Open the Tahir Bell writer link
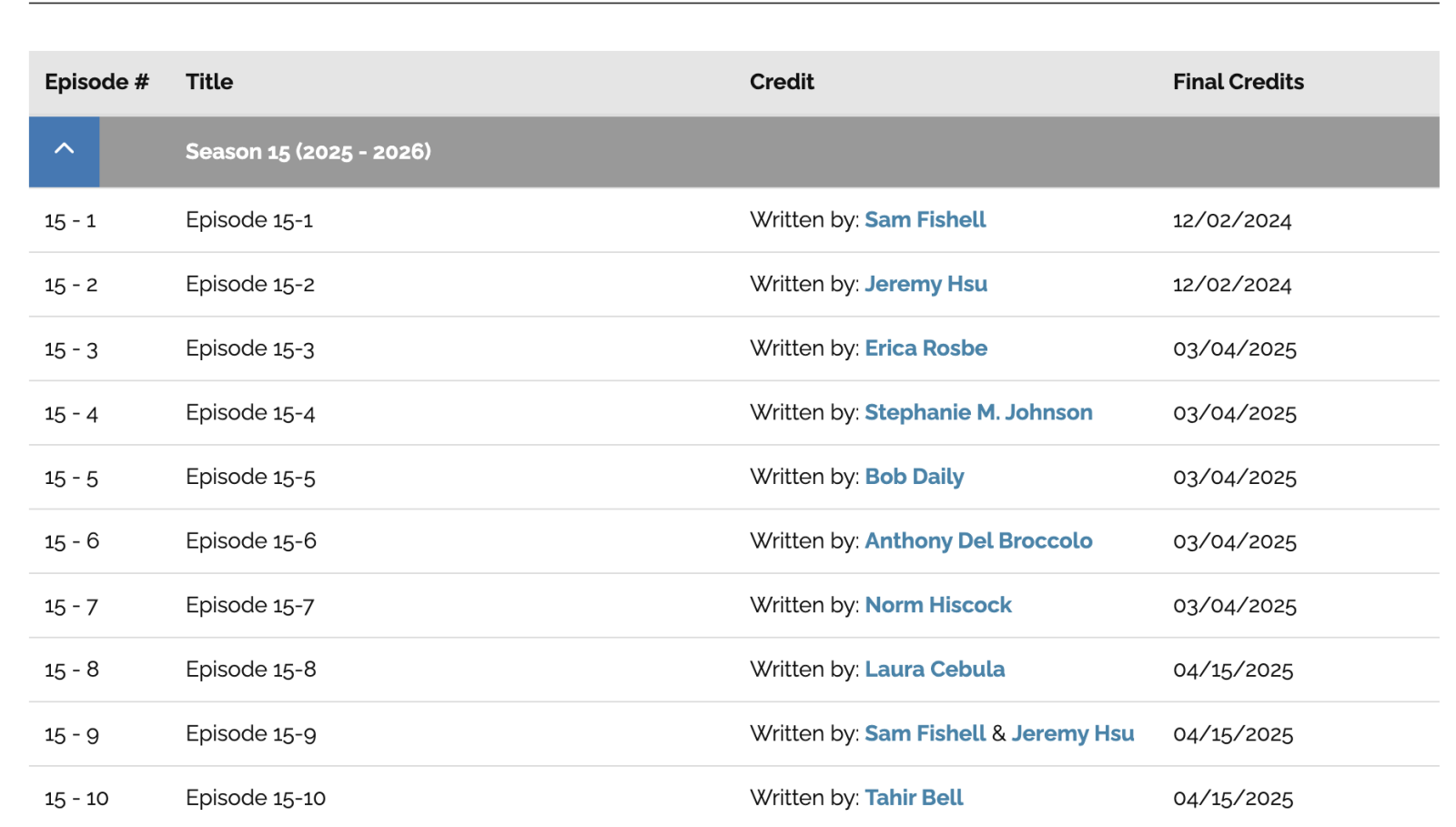 (x=914, y=798)
